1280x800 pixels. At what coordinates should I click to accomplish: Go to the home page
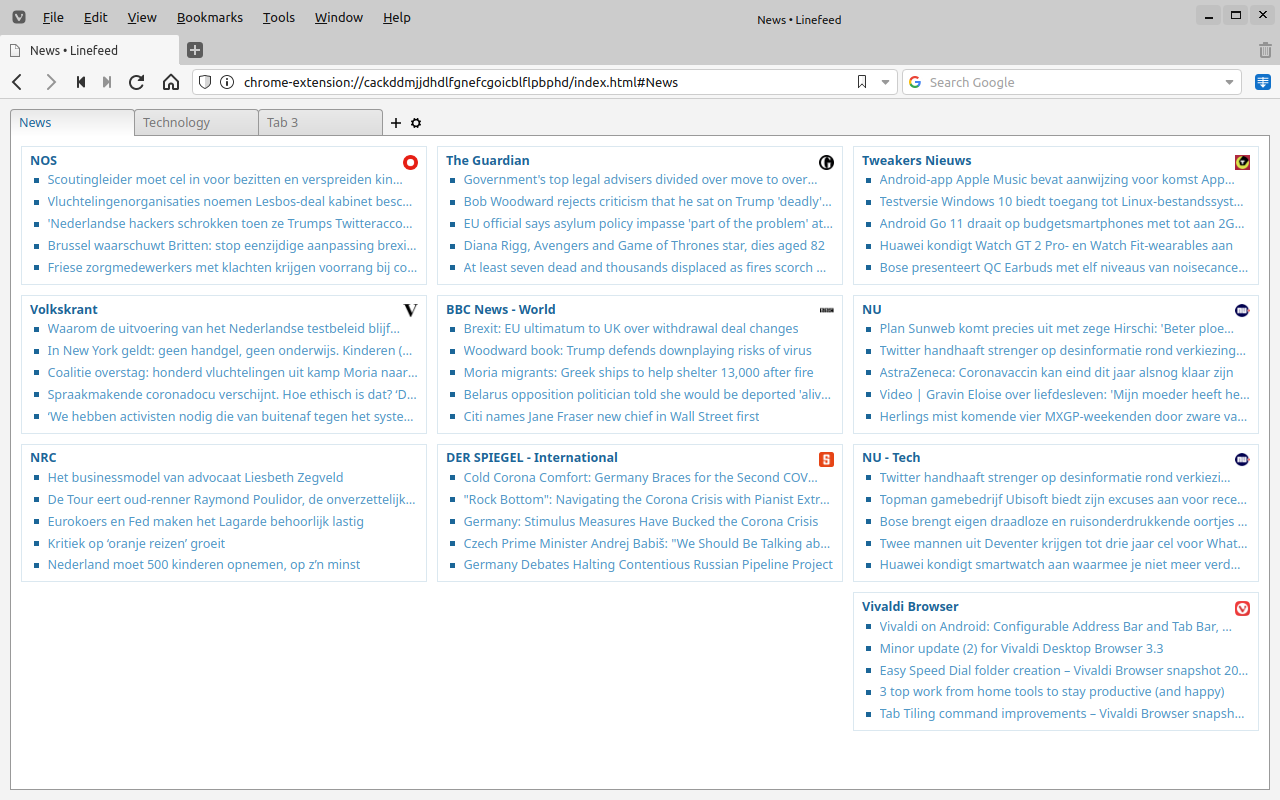(x=171, y=82)
